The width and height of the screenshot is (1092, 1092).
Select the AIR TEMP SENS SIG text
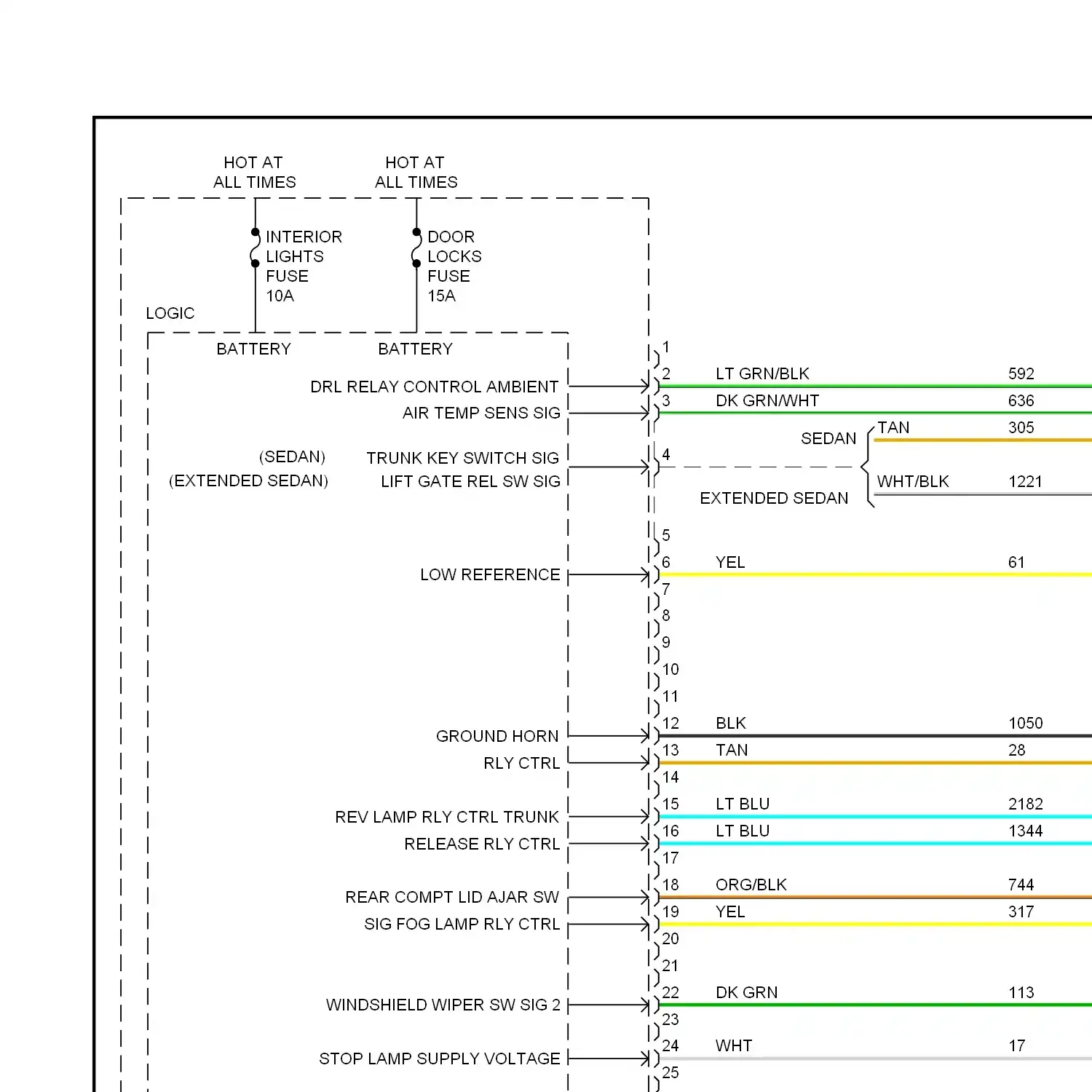pyautogui.click(x=481, y=413)
